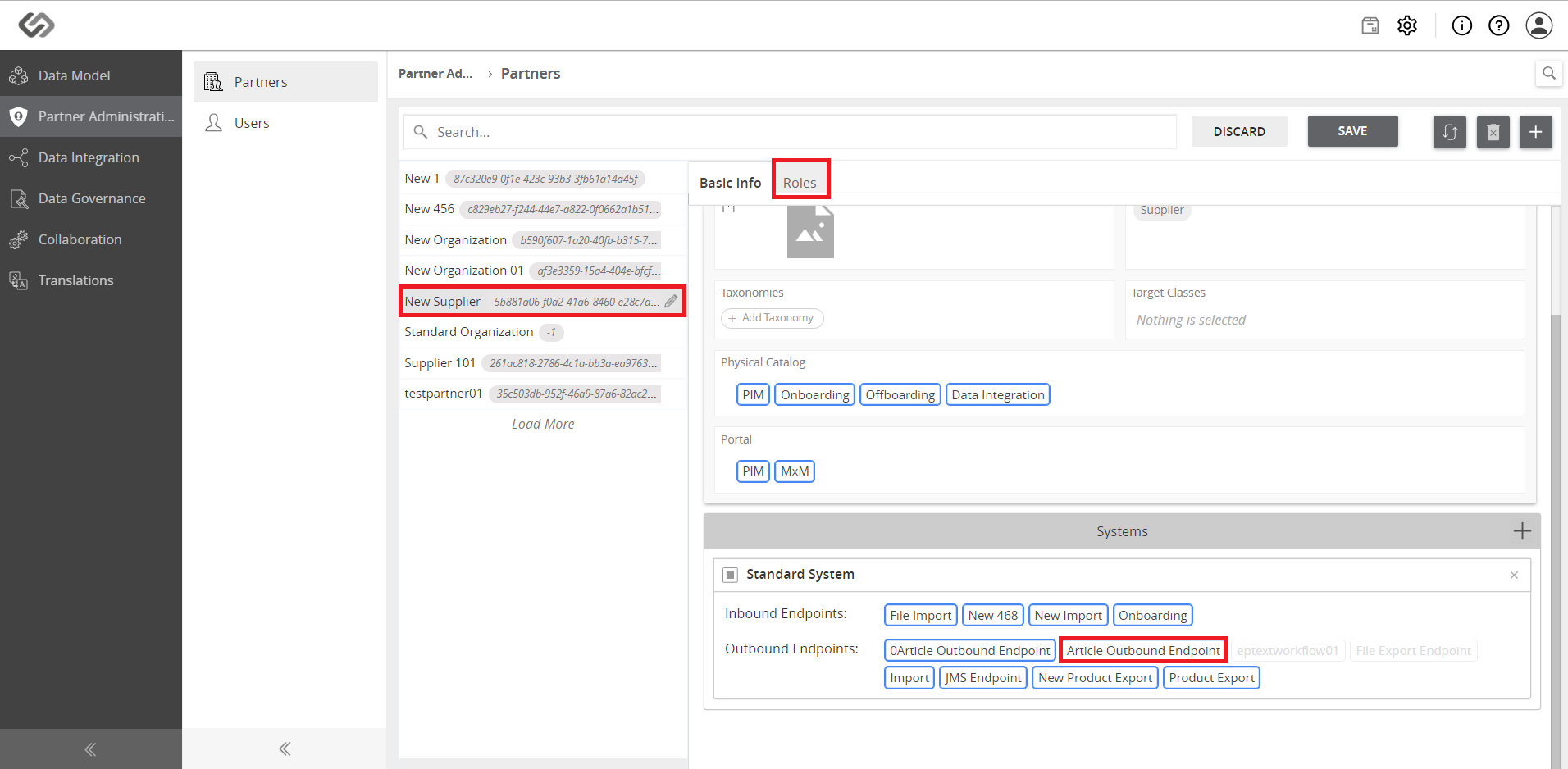Open Data Integration in sidebar
This screenshot has height=769, width=1568.
(91, 157)
